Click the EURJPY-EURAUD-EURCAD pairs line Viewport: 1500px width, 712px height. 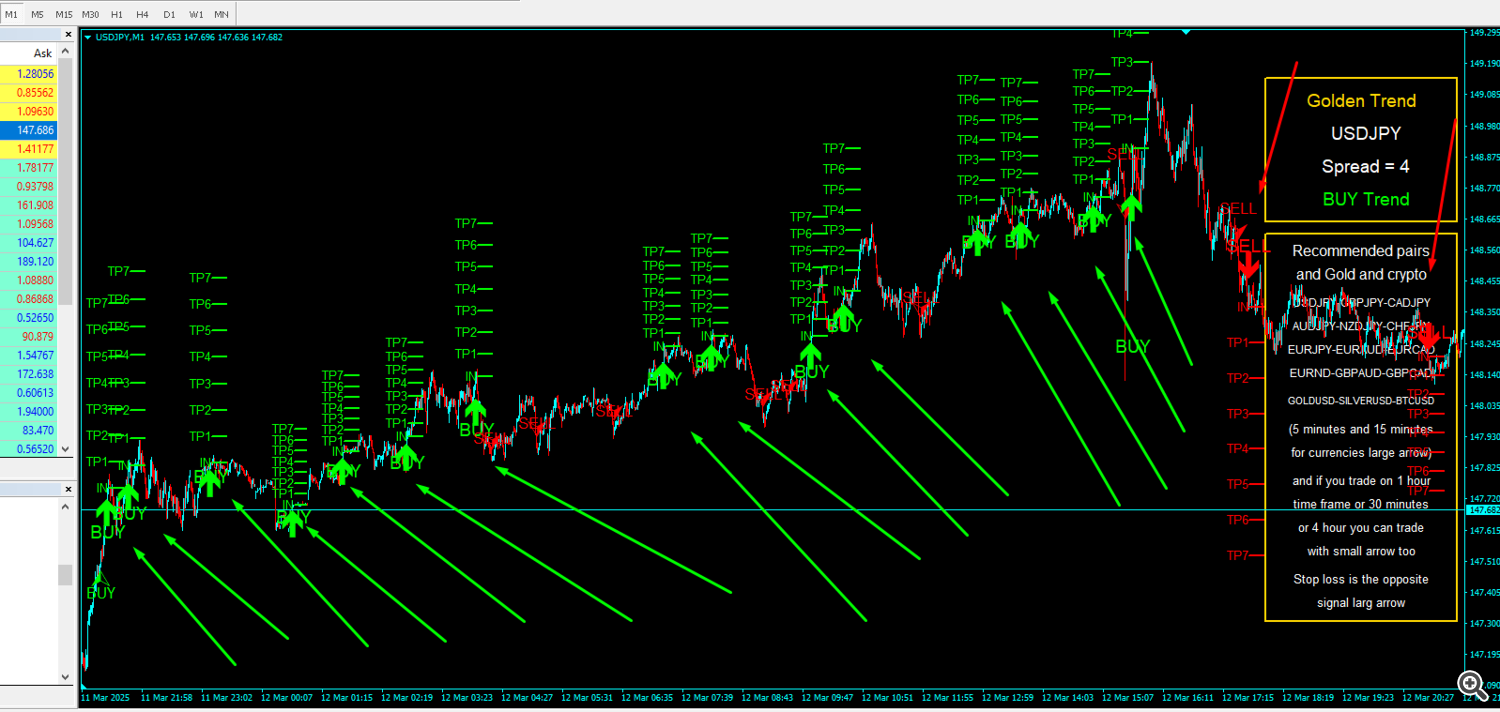pos(1361,350)
